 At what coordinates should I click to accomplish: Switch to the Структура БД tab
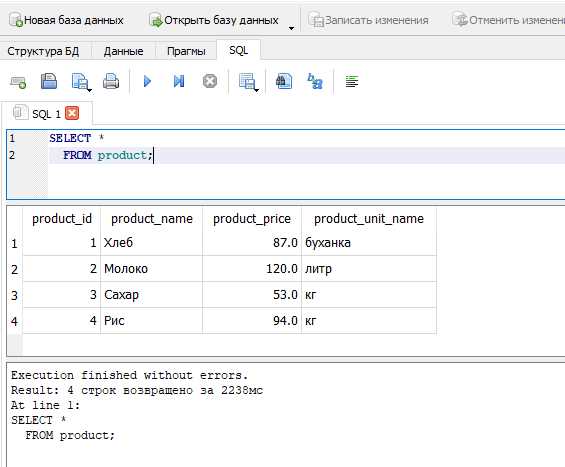(x=43, y=51)
